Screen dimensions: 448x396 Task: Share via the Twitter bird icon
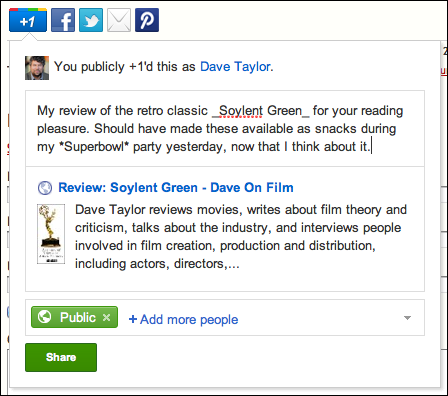click(91, 20)
